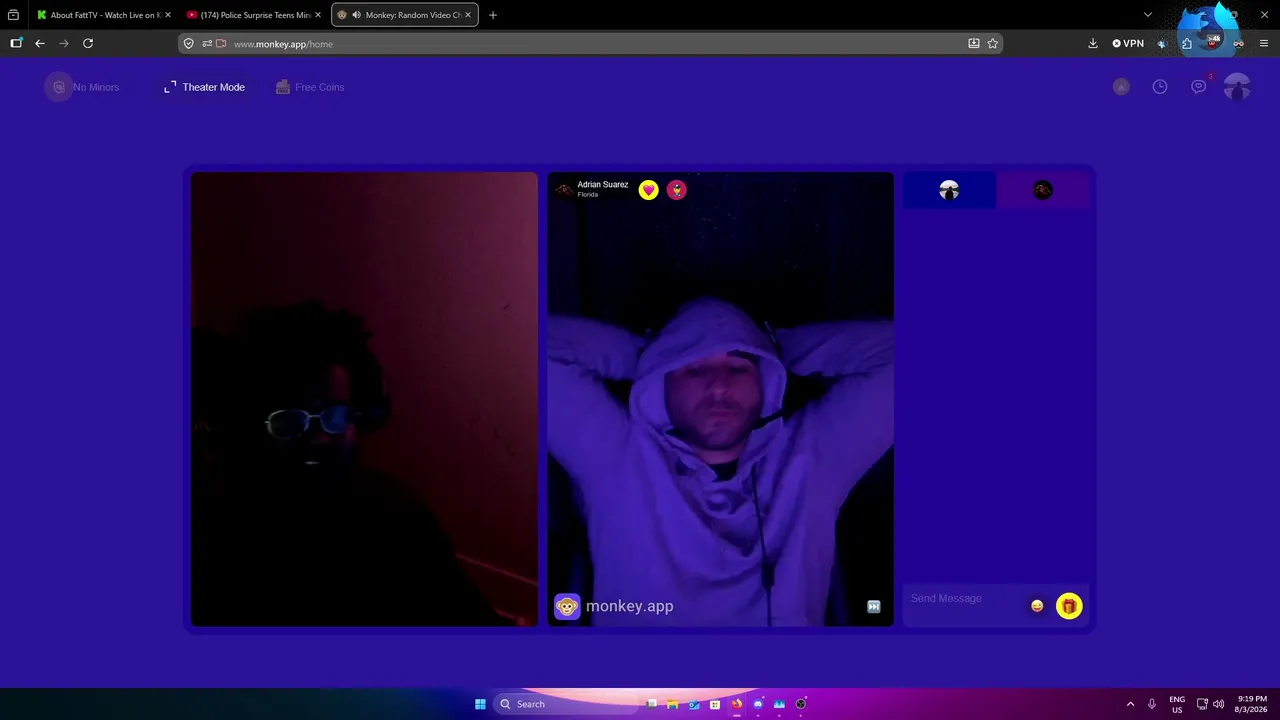Click the red badge icon beside the heart
The image size is (1280, 720).
tap(677, 190)
